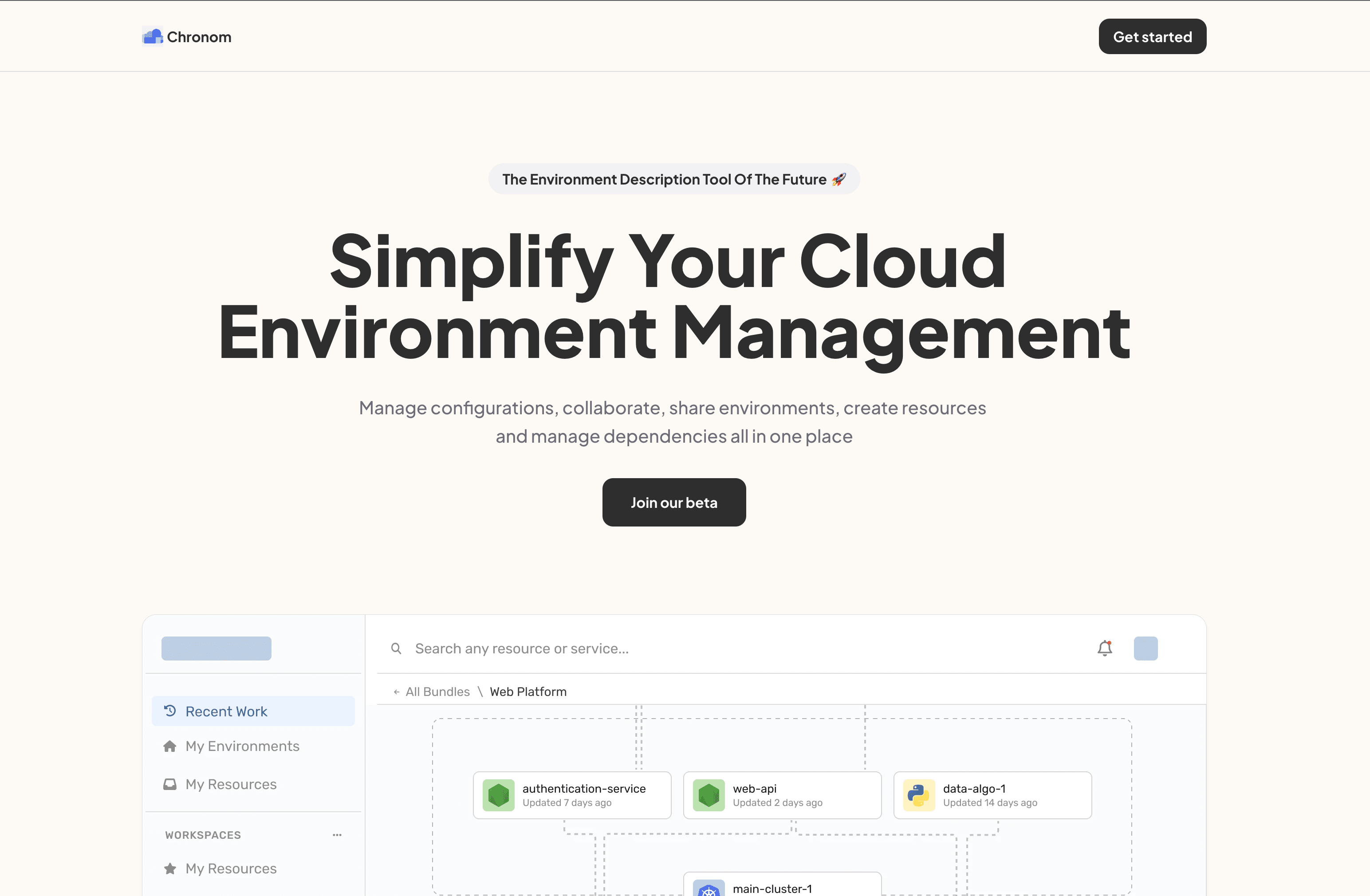
Task: Click the All Bundles breadcrumb link
Action: [437, 692]
